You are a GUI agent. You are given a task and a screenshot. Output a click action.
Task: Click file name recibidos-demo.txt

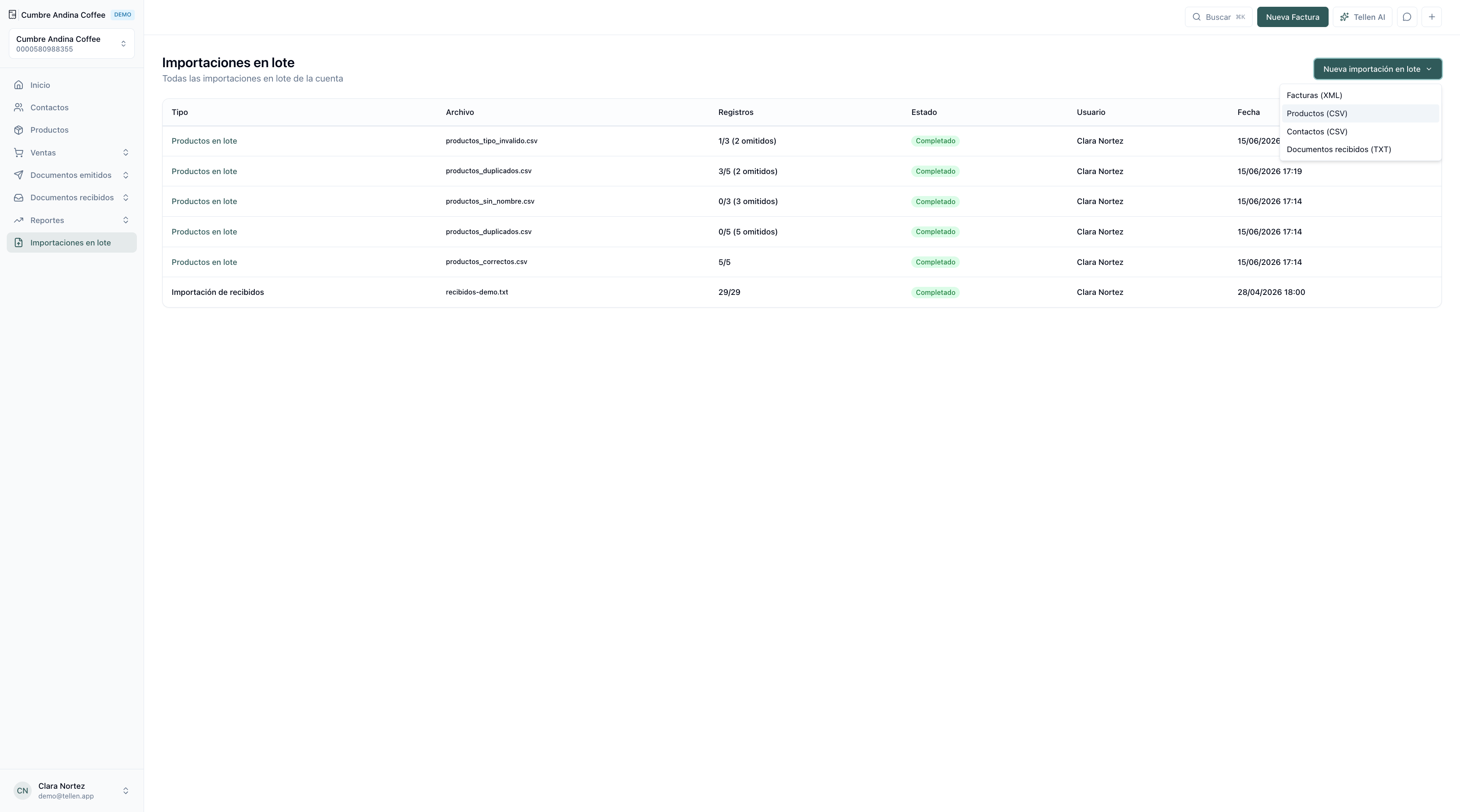(x=477, y=292)
